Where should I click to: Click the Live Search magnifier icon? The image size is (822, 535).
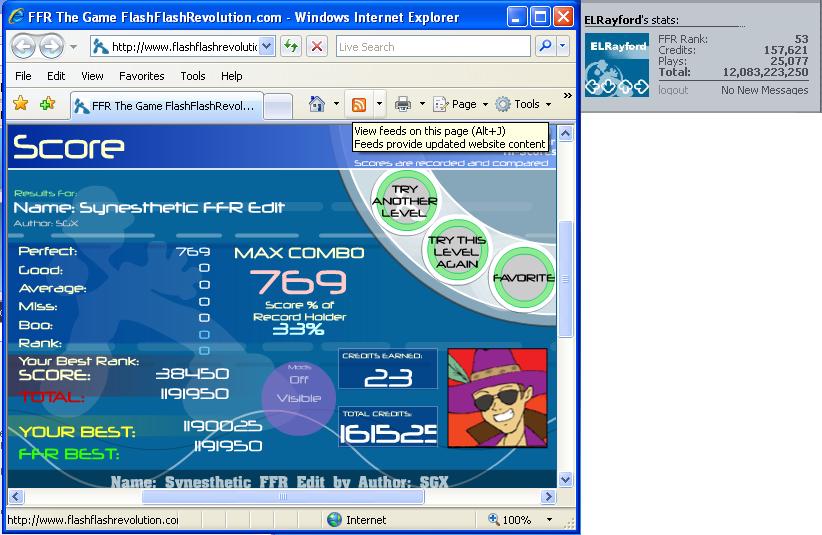545,46
